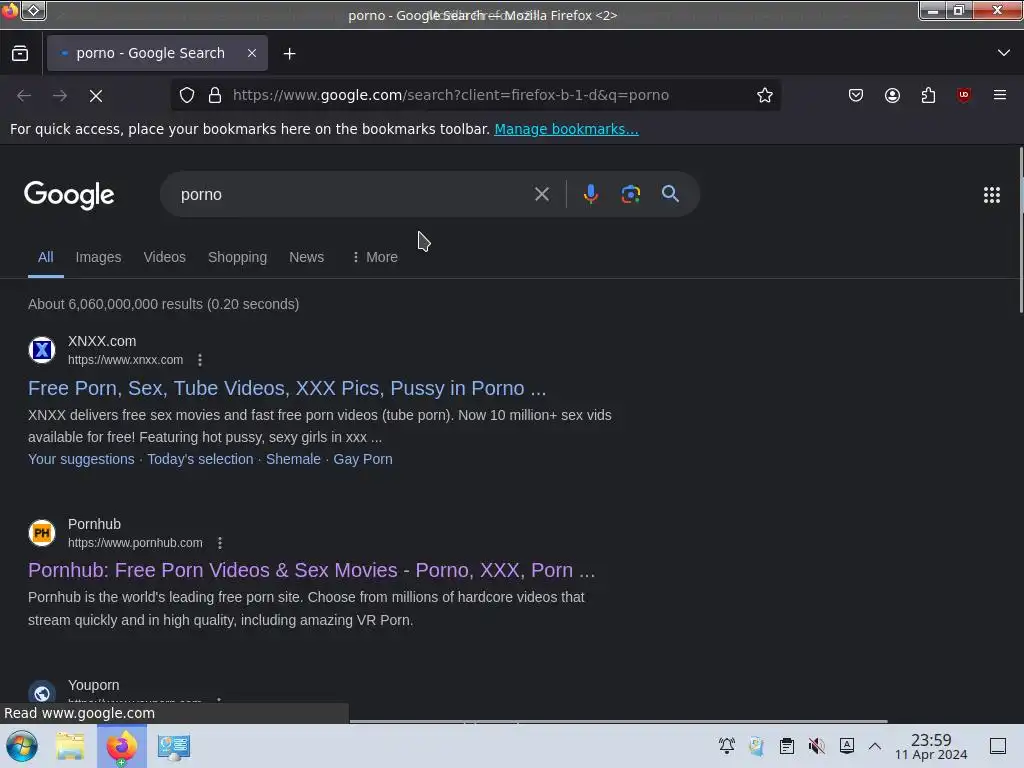Switch to the News tab

pyautogui.click(x=306, y=257)
